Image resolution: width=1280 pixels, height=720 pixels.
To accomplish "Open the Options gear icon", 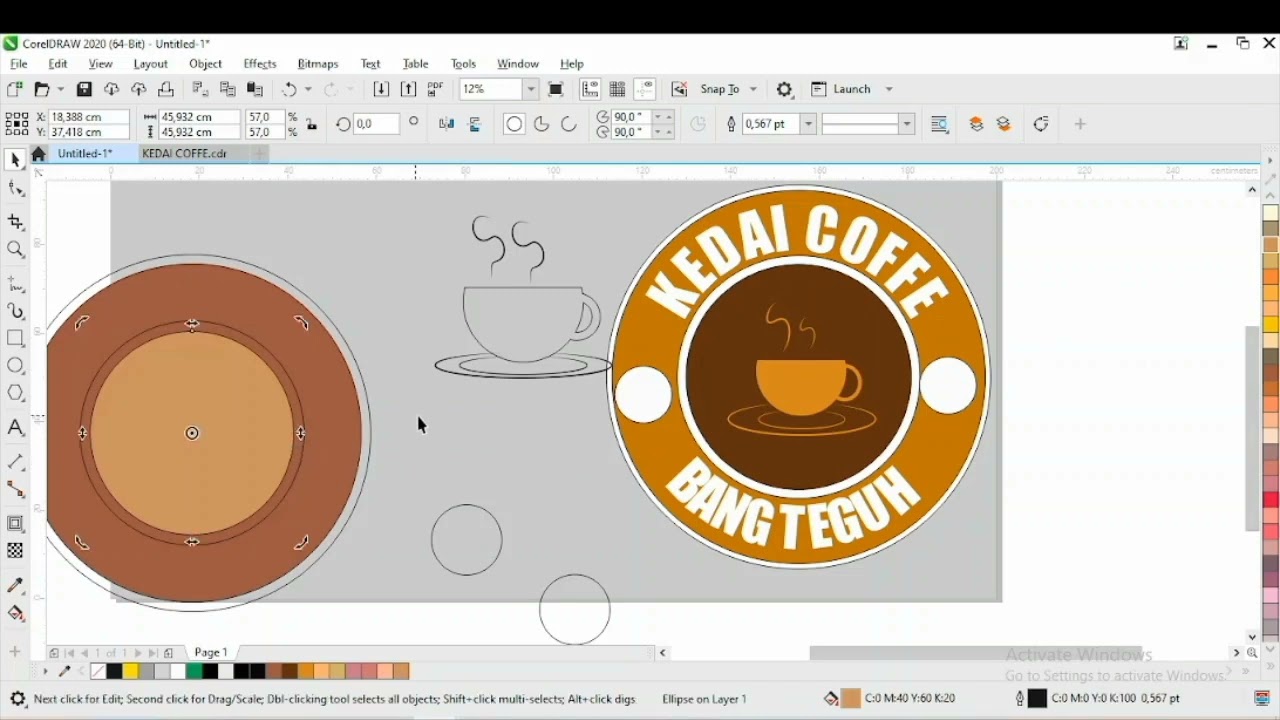I will point(785,90).
